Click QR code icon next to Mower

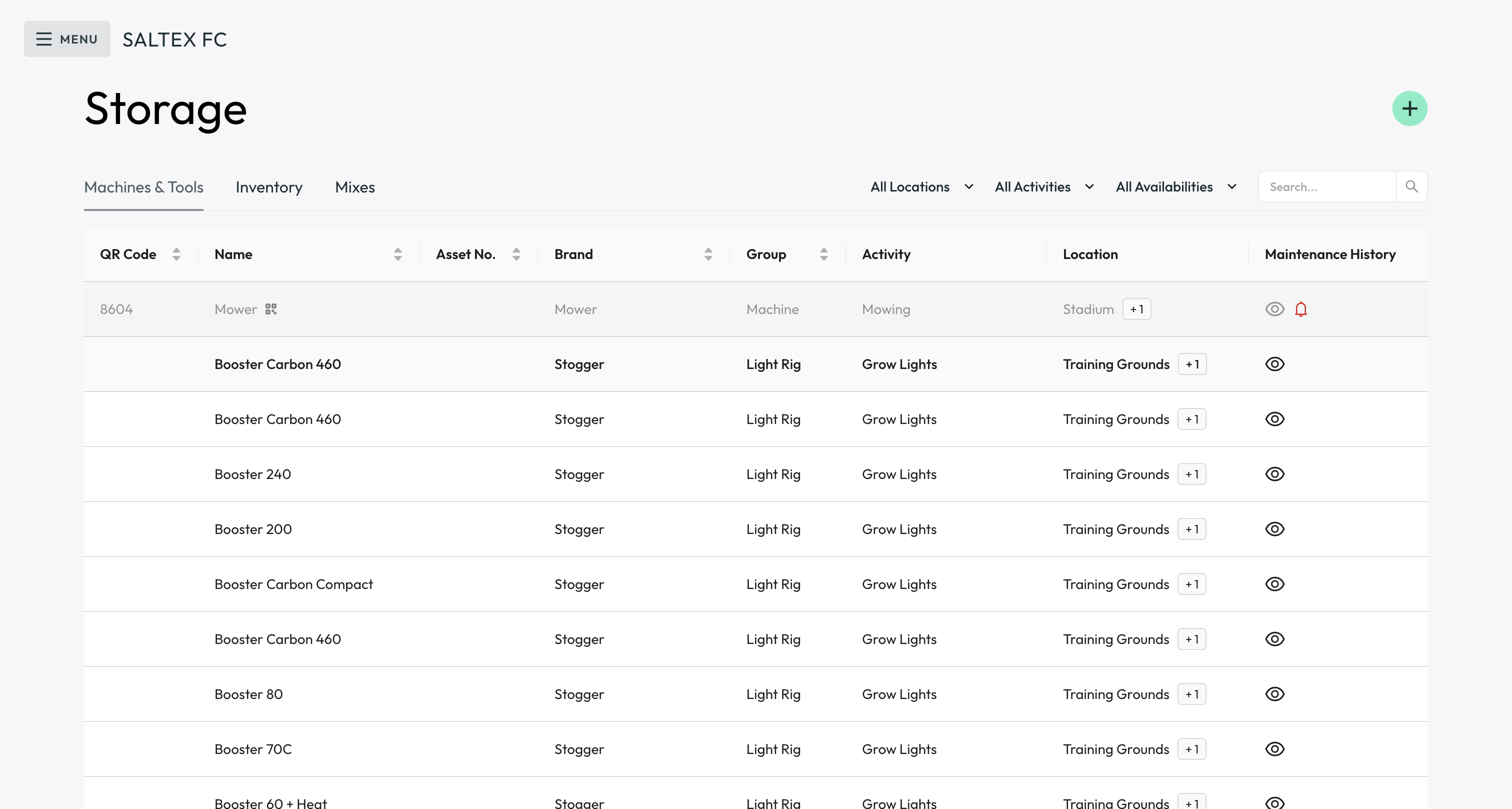pos(270,309)
